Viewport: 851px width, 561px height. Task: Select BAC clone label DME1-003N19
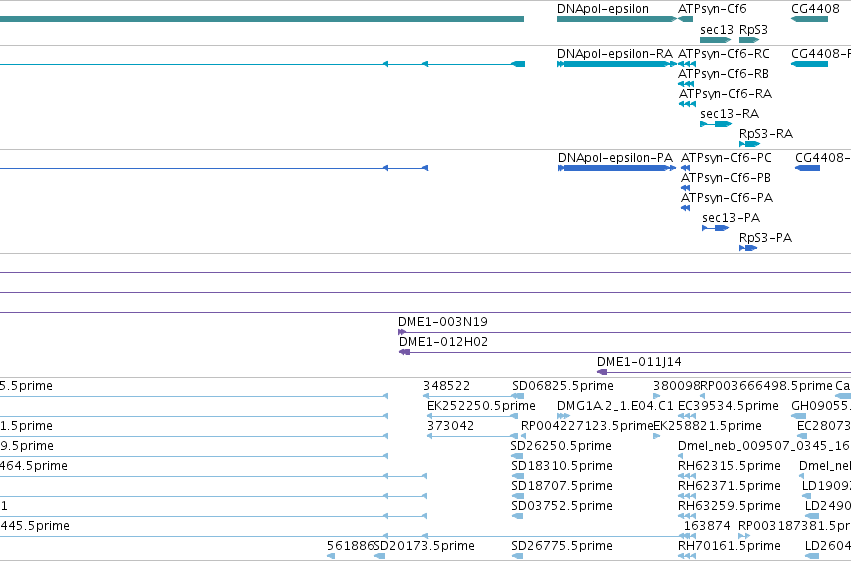pyautogui.click(x=443, y=322)
